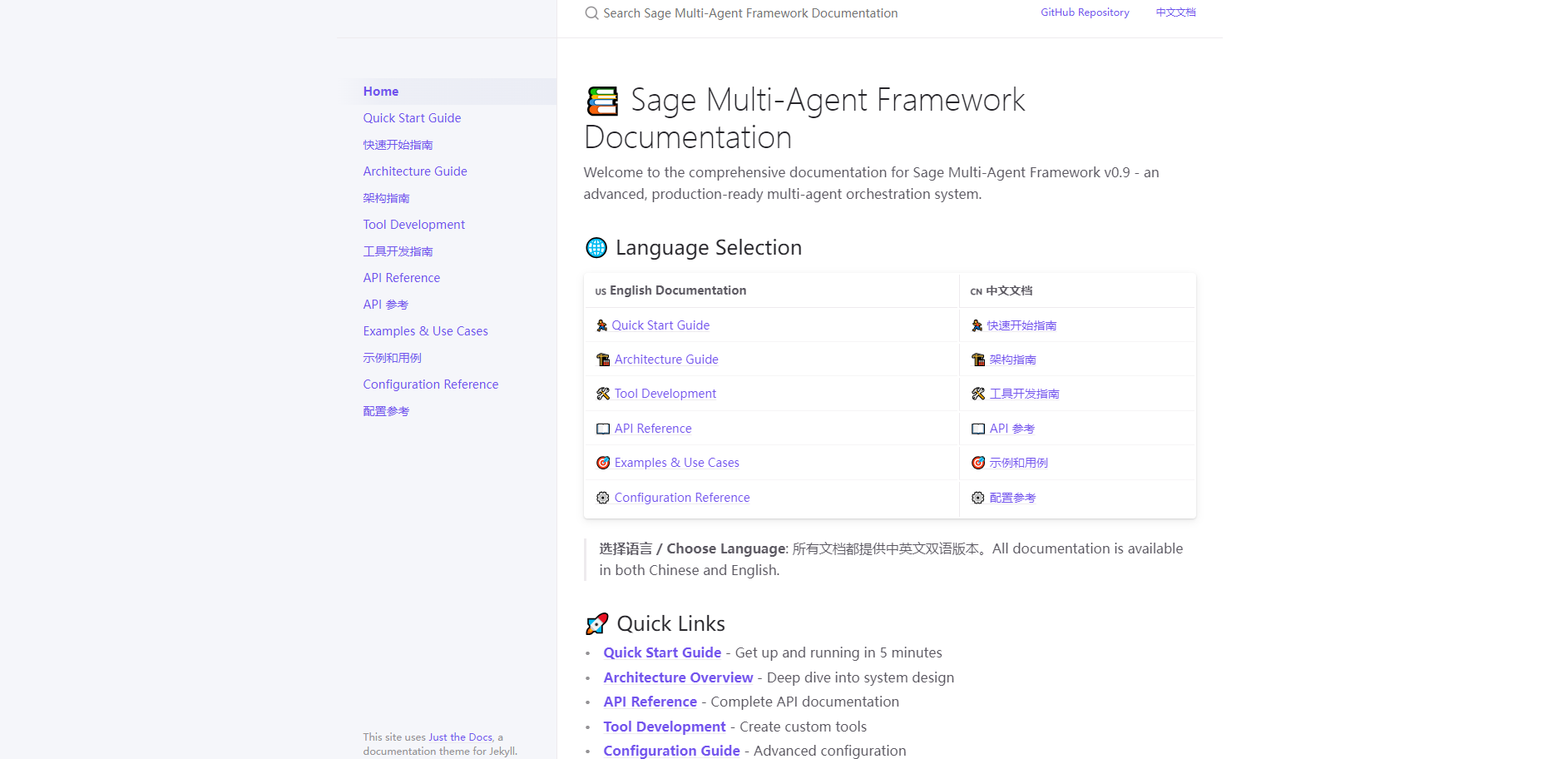Open the Just the Docs footer link
Screen dimensions: 1568x759
coord(460,737)
